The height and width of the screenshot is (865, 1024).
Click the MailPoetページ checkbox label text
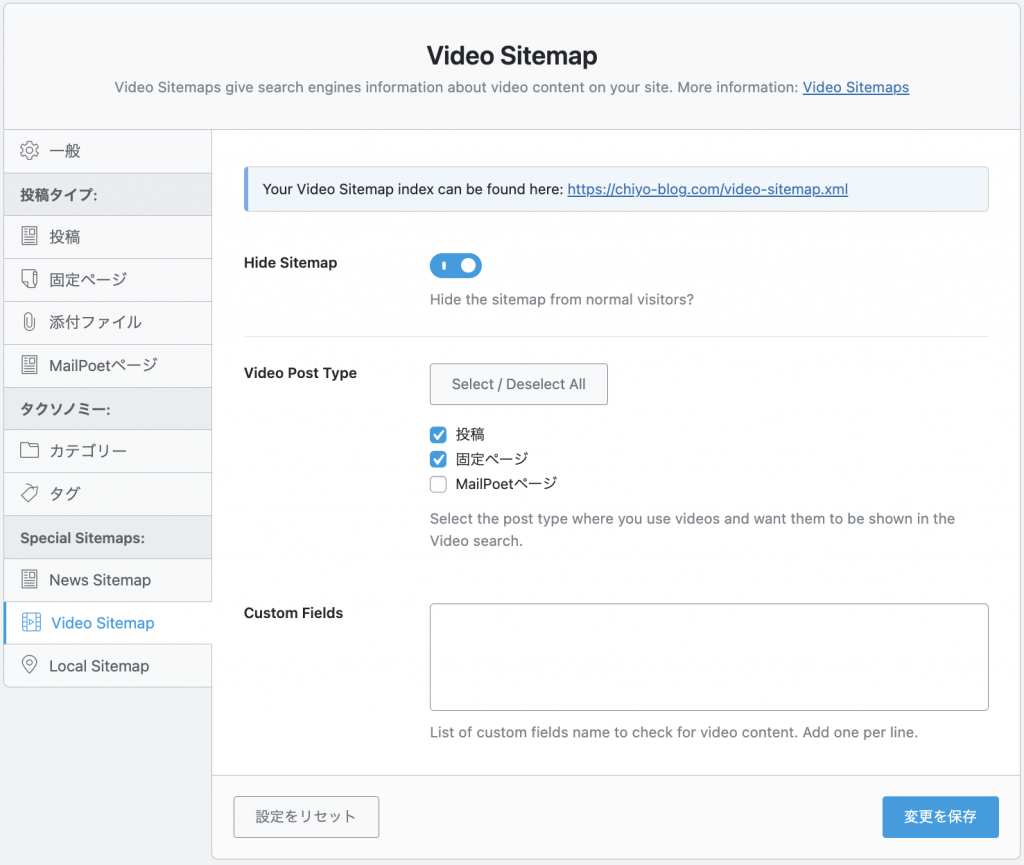click(x=506, y=484)
